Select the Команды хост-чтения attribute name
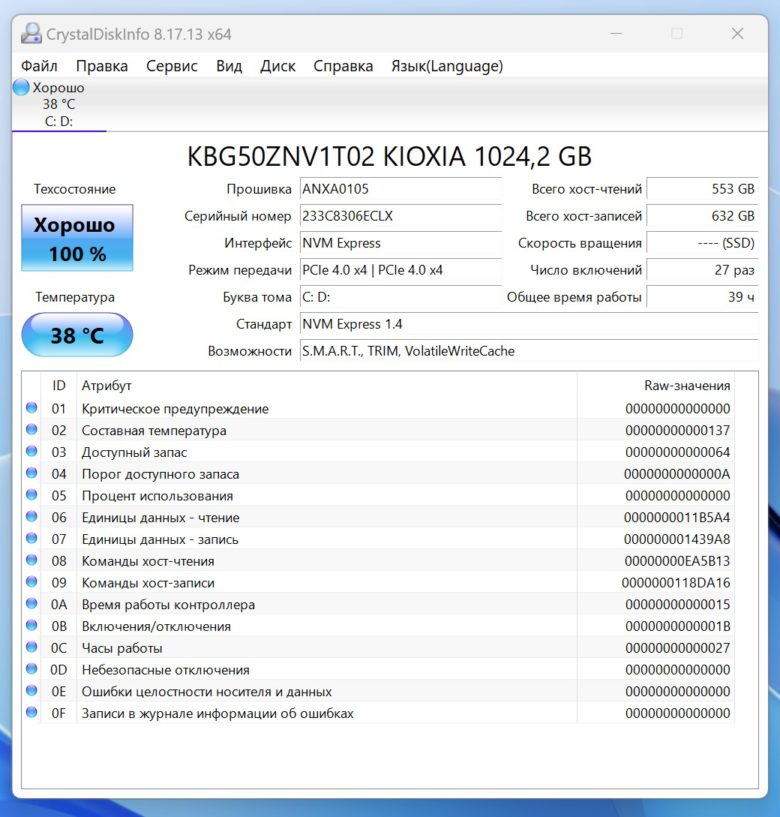 [148, 561]
